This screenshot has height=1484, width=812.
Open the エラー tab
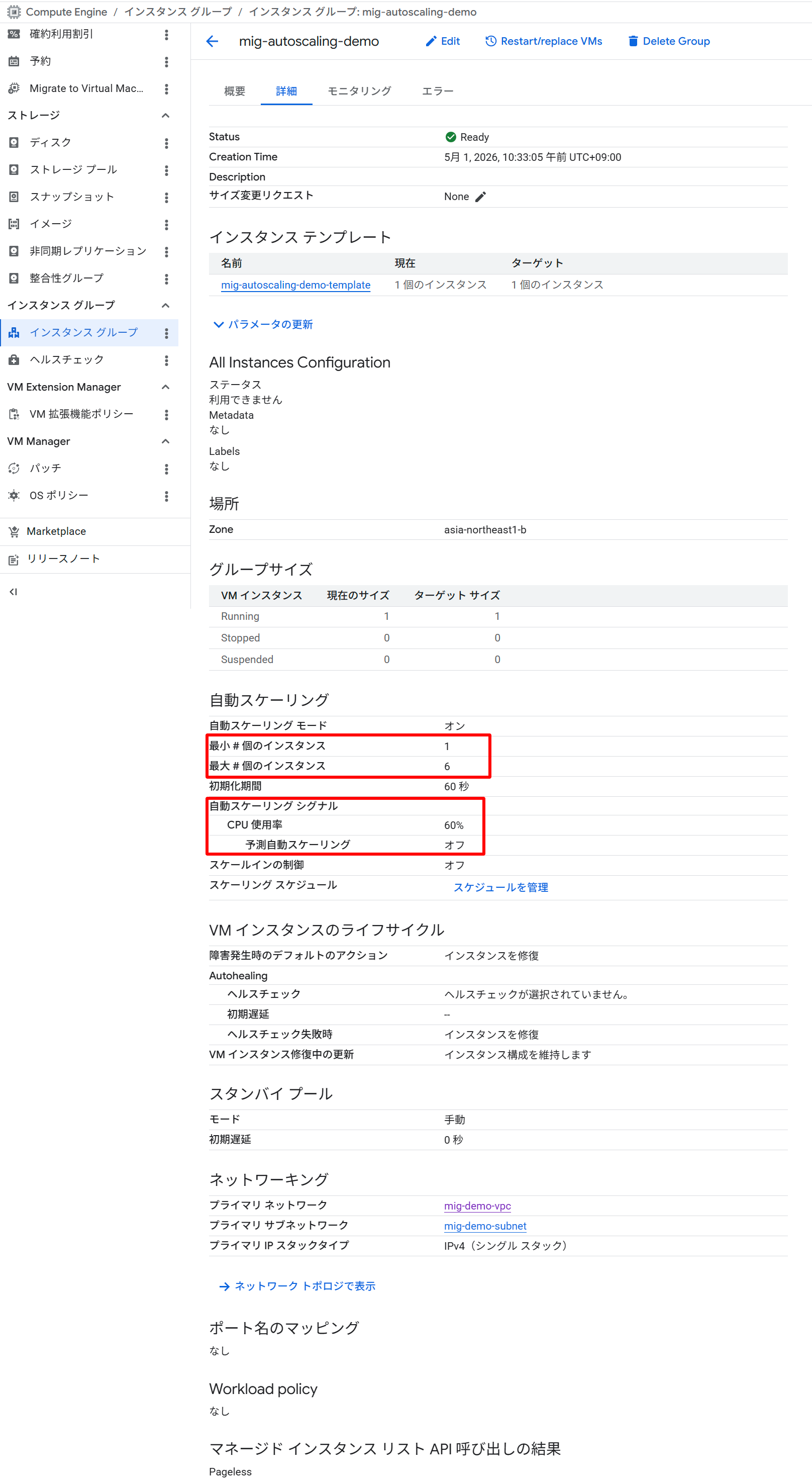(438, 91)
